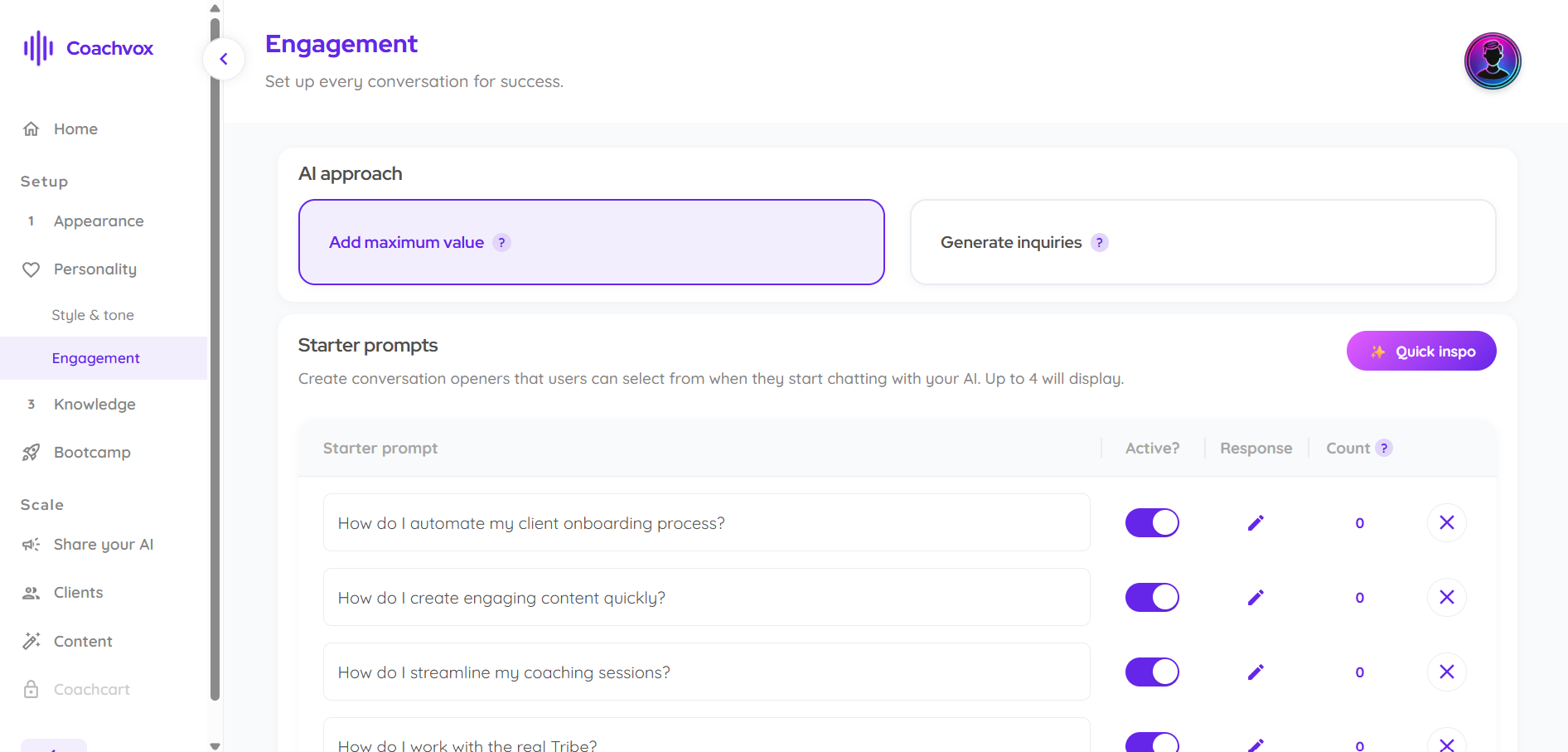Edit the real Tribe prompt text

tap(707, 736)
